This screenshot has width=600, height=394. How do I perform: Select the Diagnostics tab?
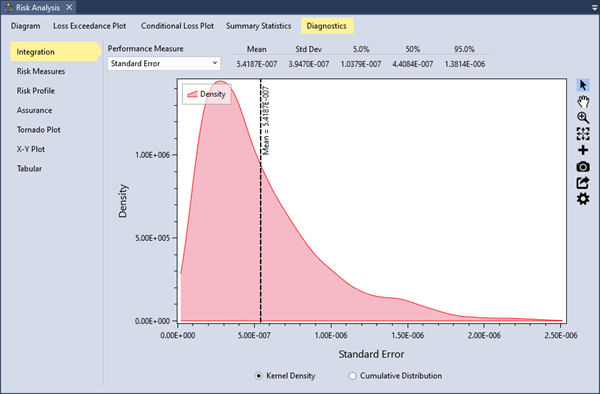pos(326,26)
